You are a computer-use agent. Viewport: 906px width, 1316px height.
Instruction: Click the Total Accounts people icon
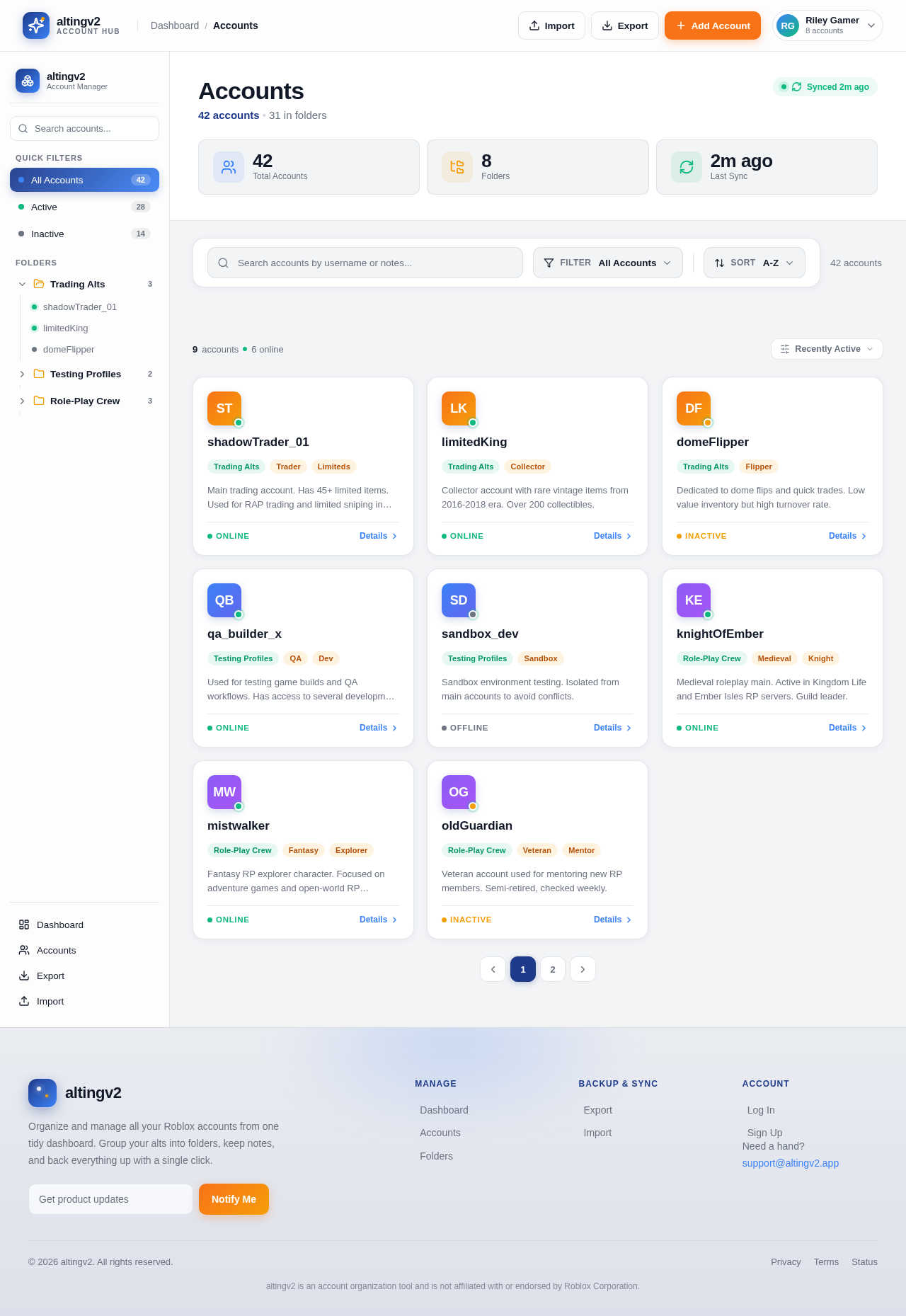(x=229, y=167)
